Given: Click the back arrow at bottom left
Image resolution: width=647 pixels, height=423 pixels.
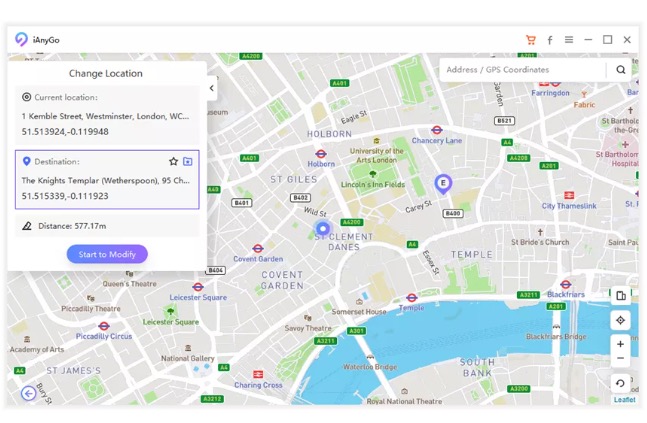Looking at the screenshot, I should tap(28, 393).
